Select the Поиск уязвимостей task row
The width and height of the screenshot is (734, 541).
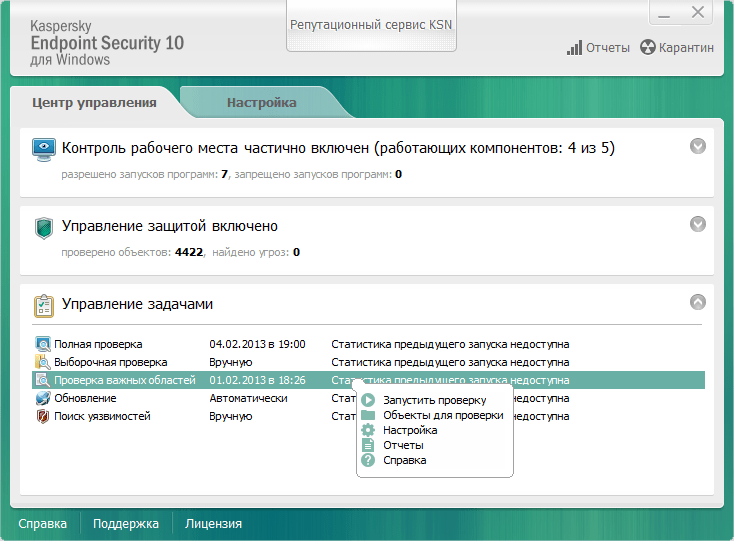click(x=368, y=416)
